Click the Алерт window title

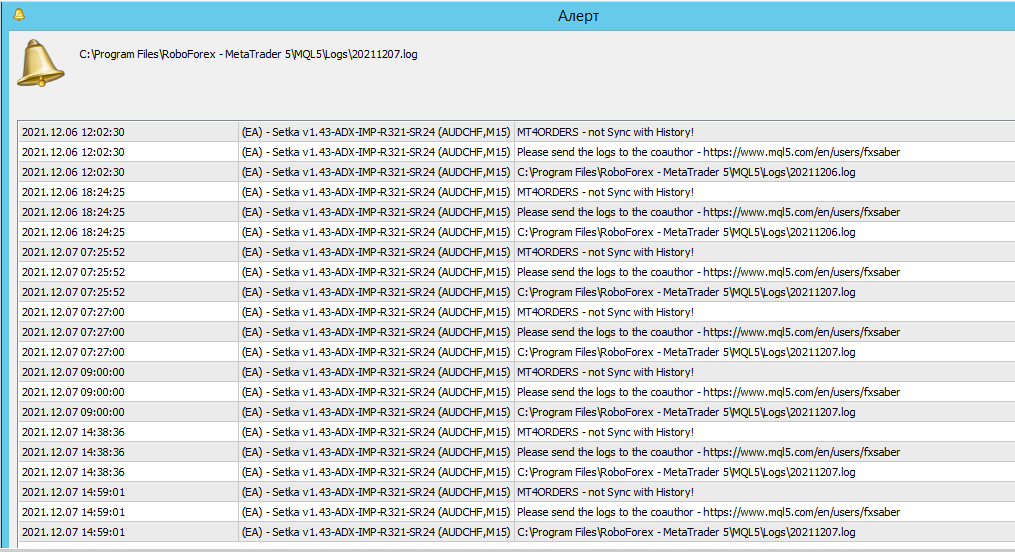point(578,16)
